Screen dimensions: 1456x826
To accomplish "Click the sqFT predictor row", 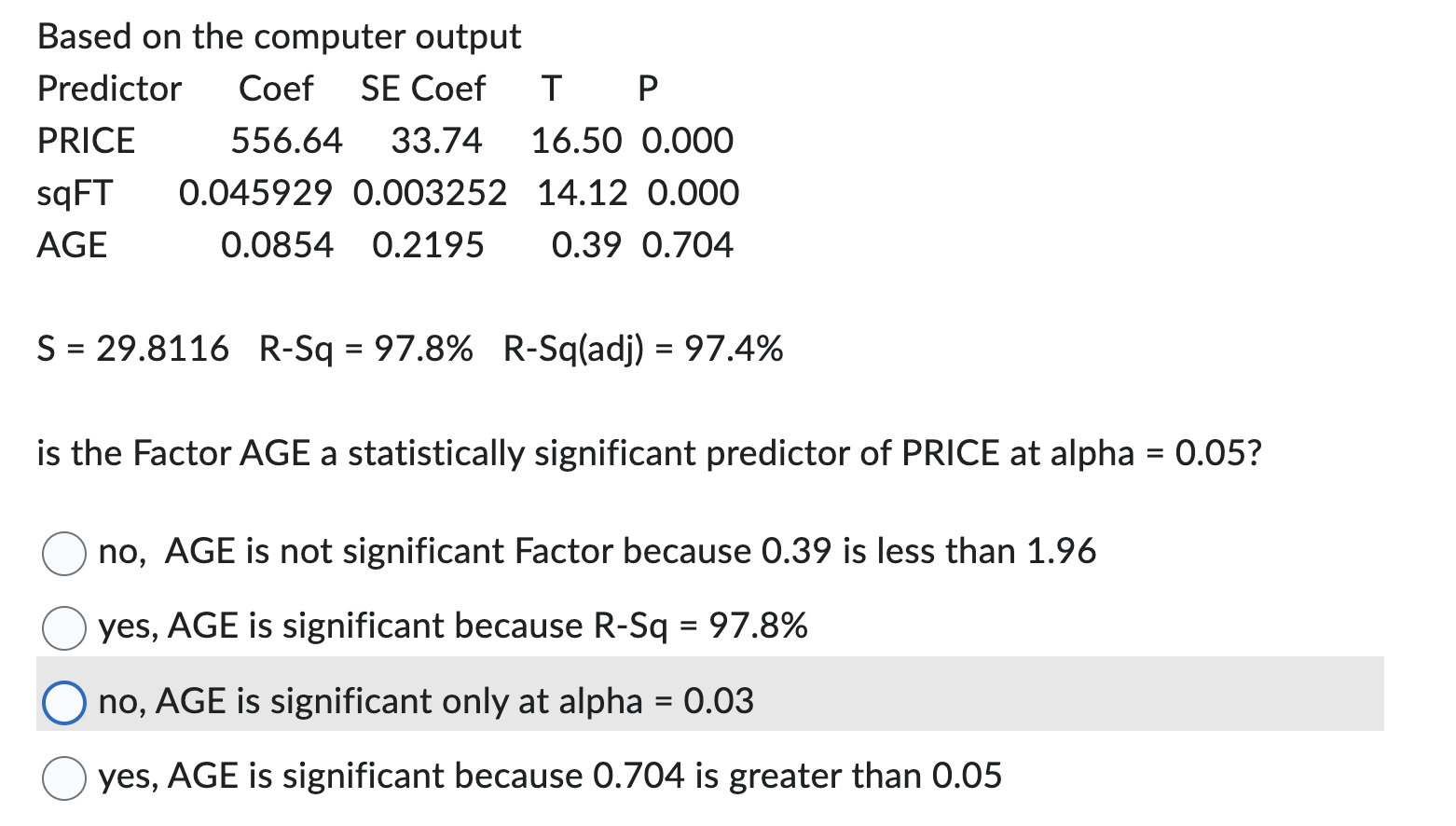I will [373, 193].
